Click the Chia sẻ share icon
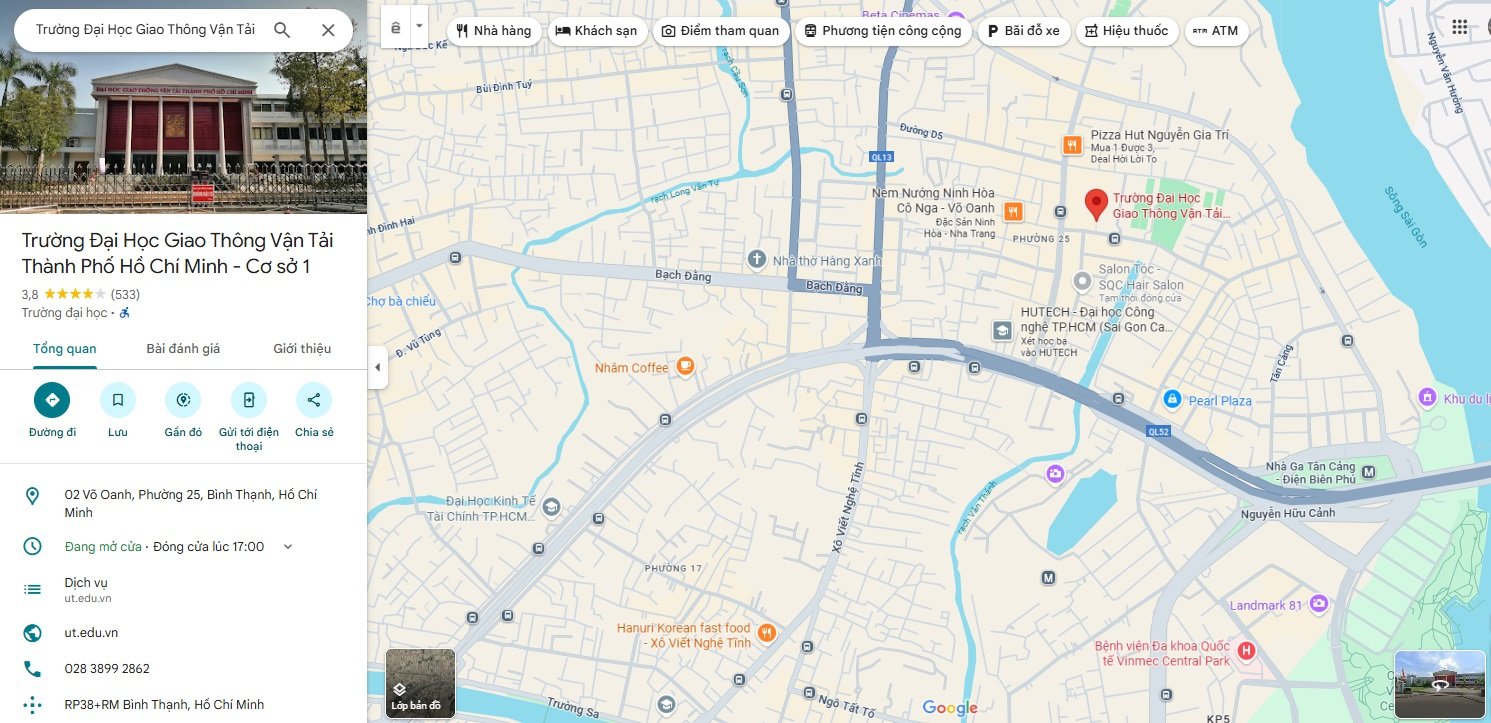 (314, 400)
